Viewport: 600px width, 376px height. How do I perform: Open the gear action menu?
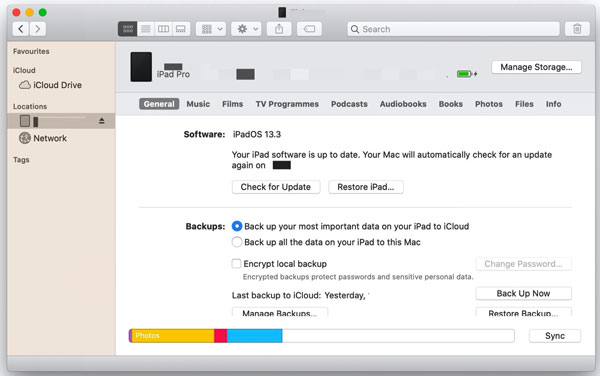click(x=246, y=29)
